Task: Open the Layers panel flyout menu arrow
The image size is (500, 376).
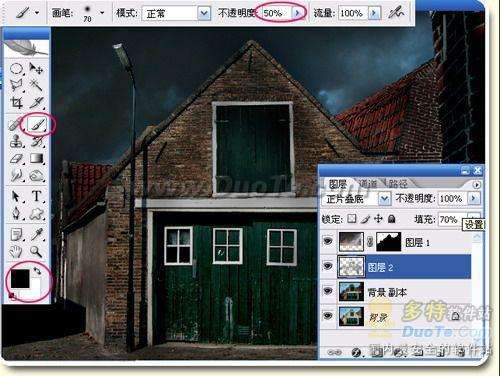Action: tap(477, 184)
